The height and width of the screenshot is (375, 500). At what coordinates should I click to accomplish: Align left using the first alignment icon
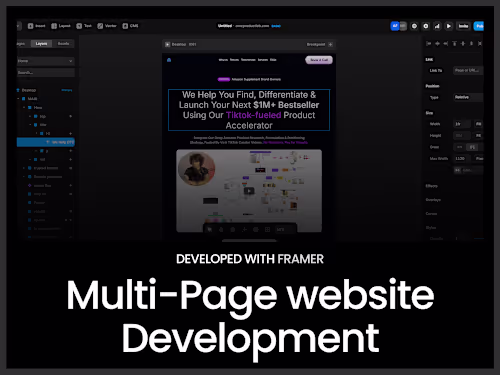tap(429, 44)
